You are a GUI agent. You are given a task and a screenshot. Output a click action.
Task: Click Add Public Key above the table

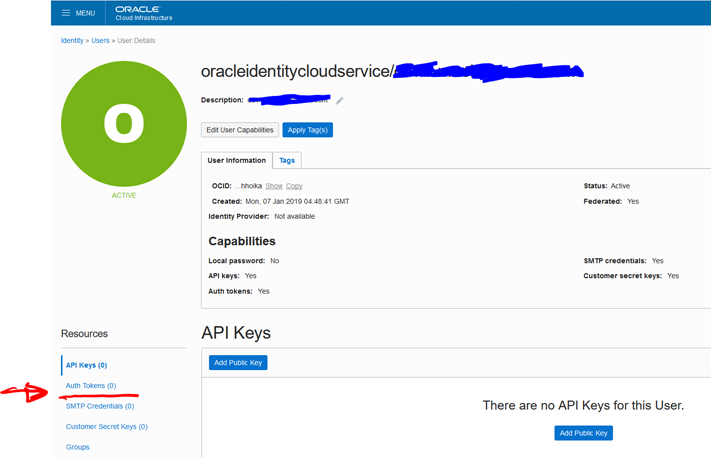238,363
